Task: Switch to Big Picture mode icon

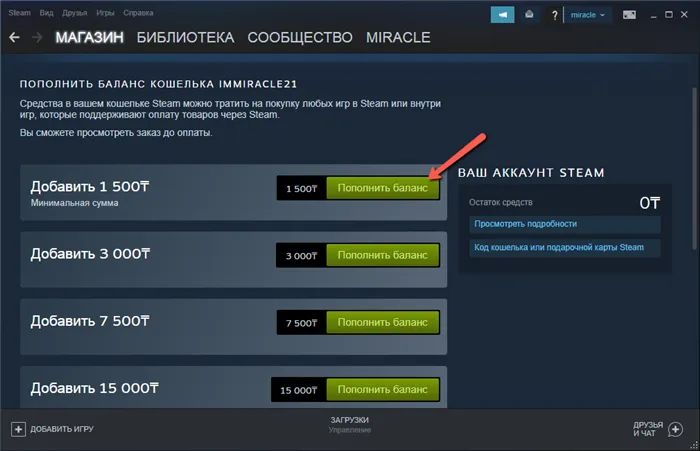Action: coord(629,15)
